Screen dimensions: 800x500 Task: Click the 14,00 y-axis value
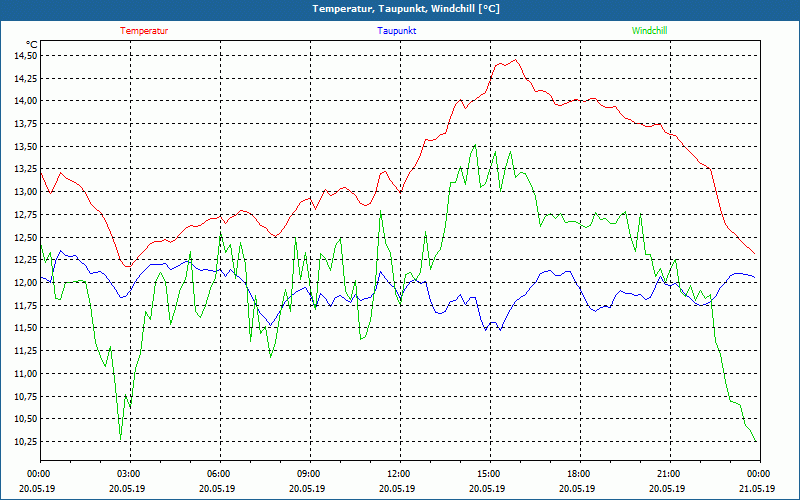(26, 101)
